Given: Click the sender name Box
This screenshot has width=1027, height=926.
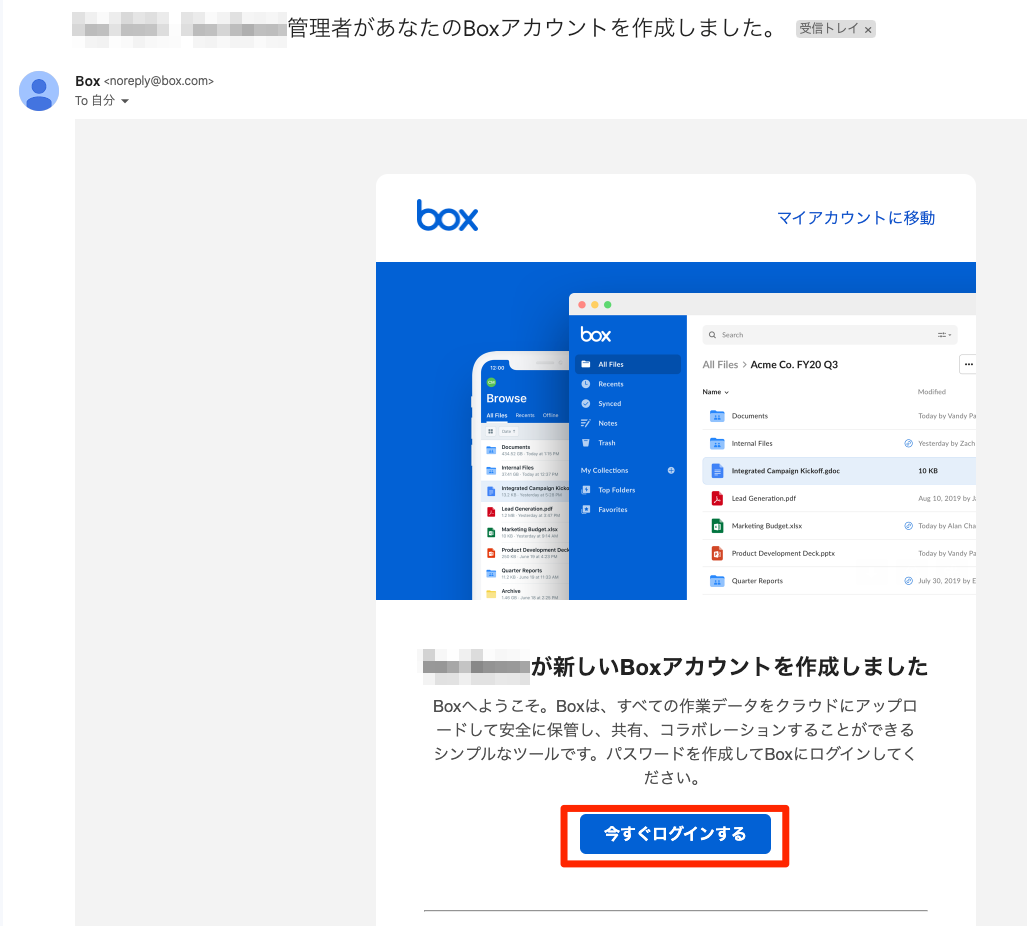Looking at the screenshot, I should point(88,81).
